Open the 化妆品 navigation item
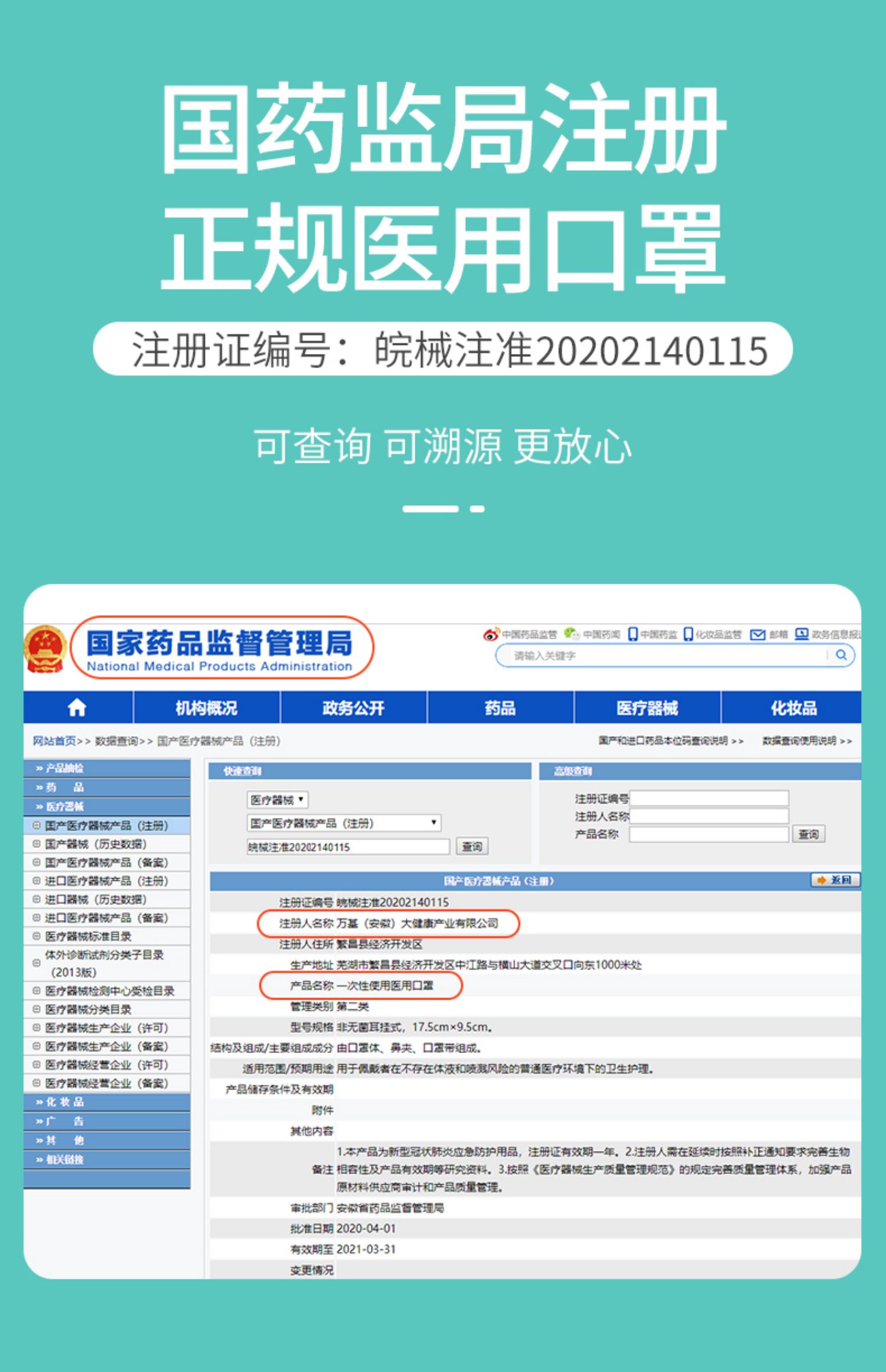This screenshot has height=1372, width=886. point(792,707)
